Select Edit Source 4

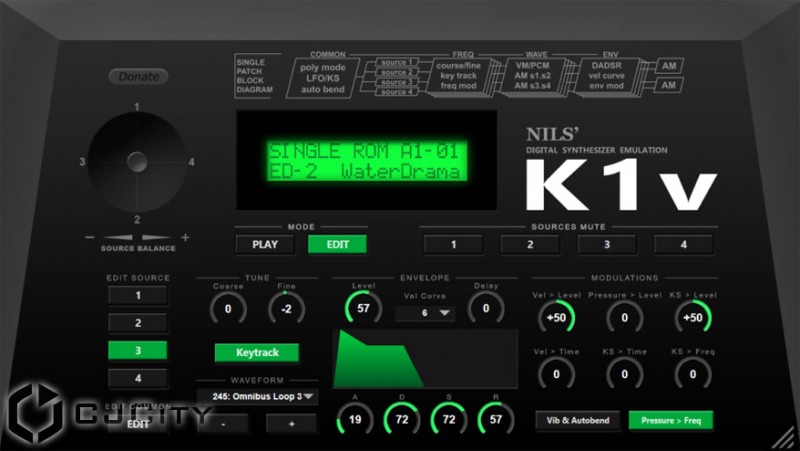[x=138, y=378]
